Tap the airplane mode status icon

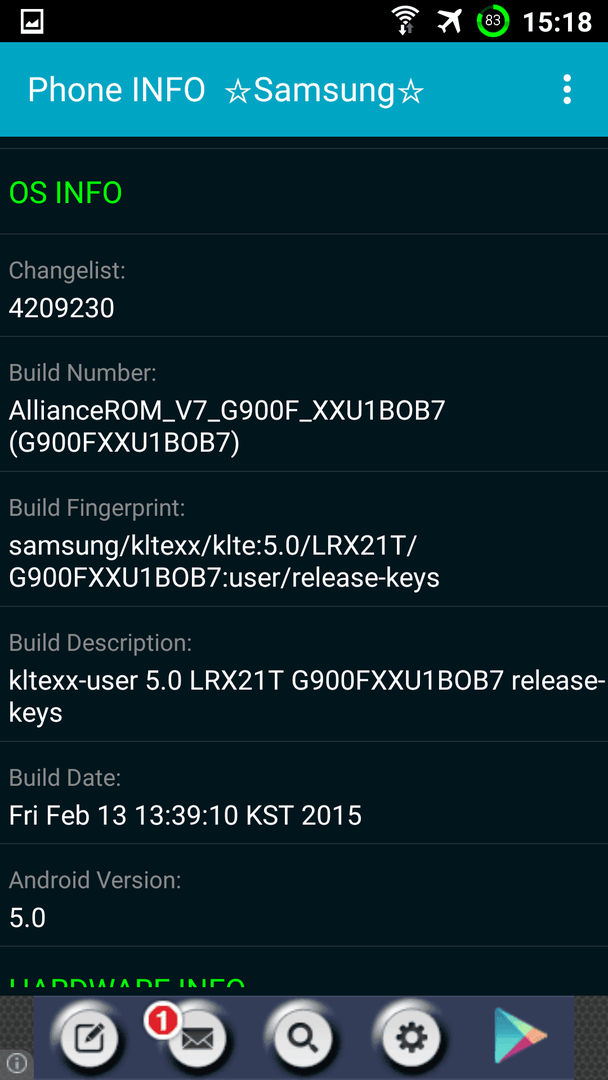tap(450, 21)
